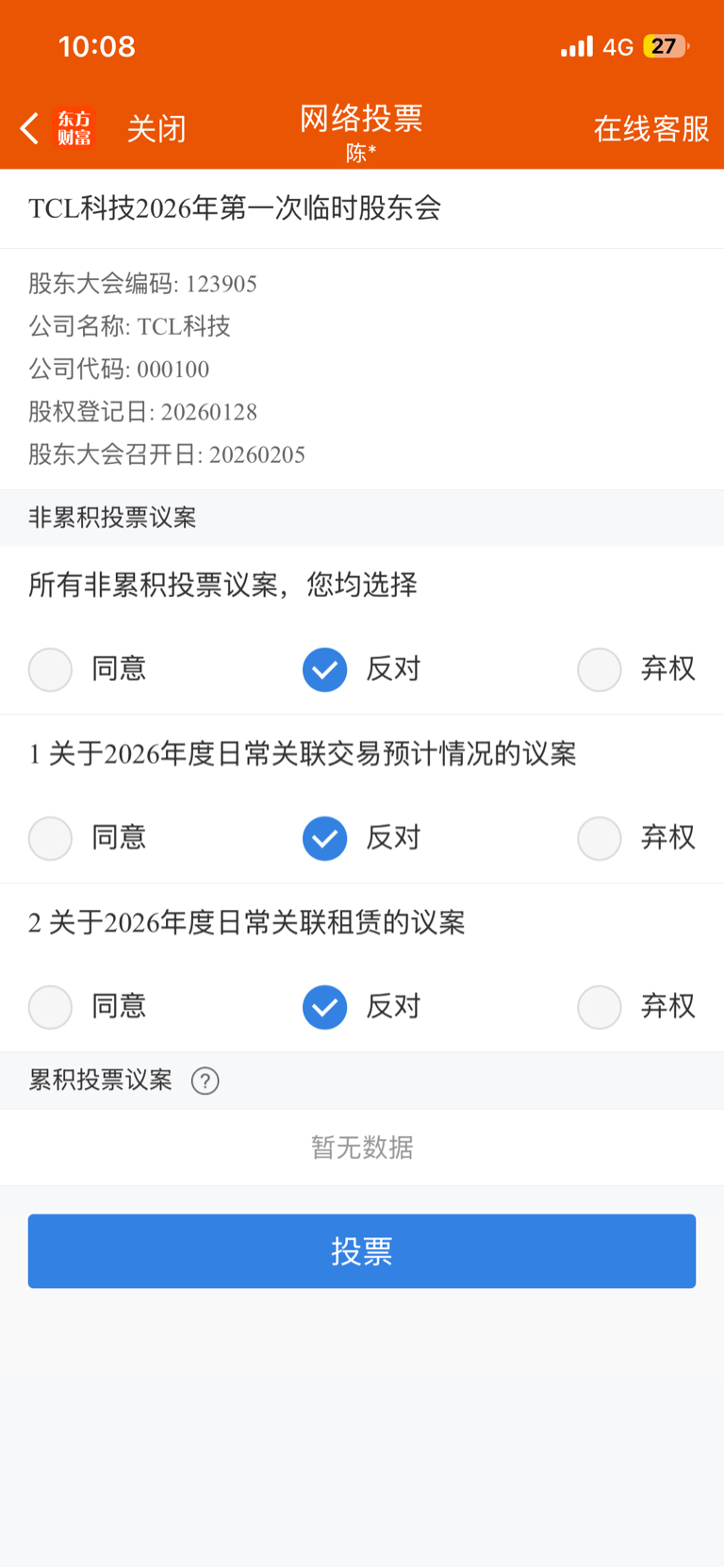This screenshot has height=1568, width=724.
Task: Tap the 网络投票 page title
Action: click(361, 119)
